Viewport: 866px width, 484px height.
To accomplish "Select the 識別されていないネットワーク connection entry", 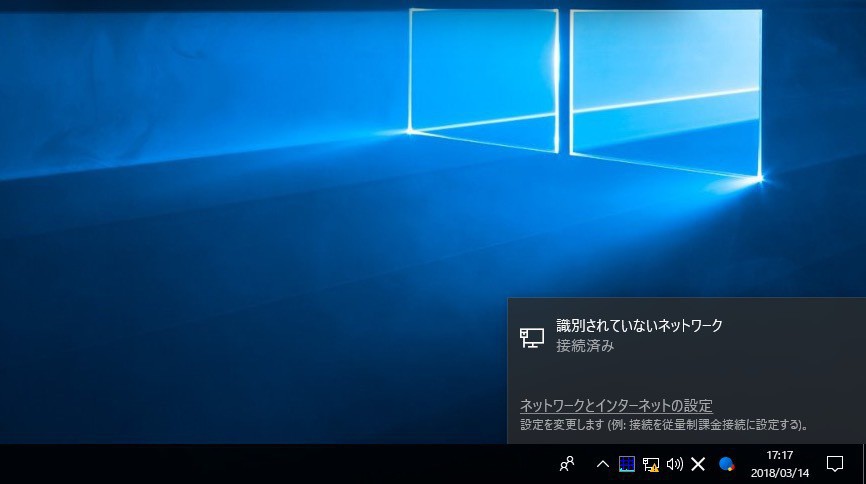I will coord(687,335).
